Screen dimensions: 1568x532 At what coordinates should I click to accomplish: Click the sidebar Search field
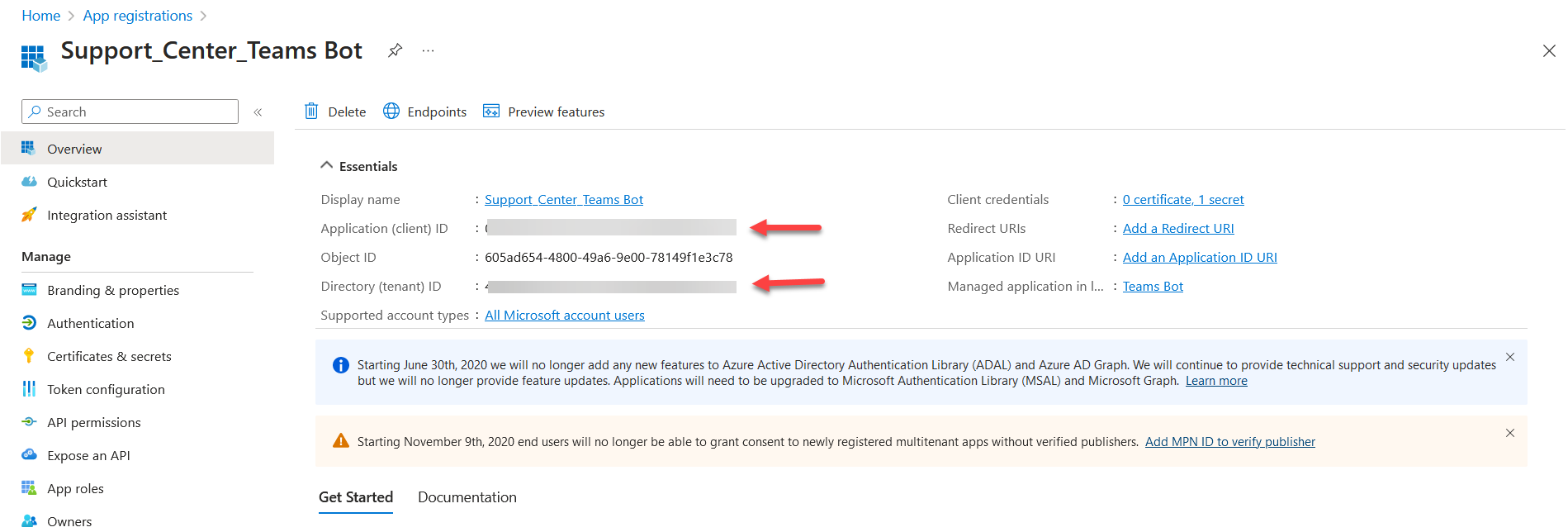pyautogui.click(x=130, y=112)
